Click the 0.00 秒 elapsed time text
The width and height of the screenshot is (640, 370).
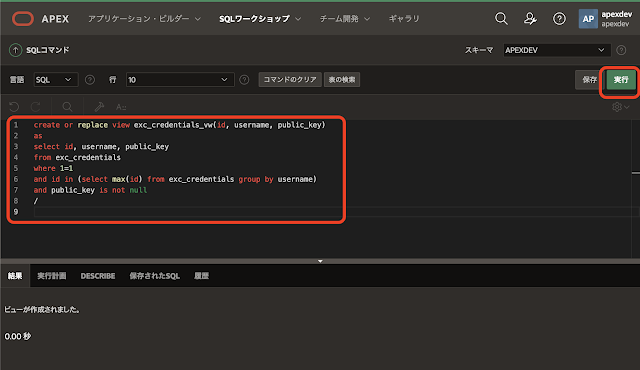pyautogui.click(x=18, y=337)
